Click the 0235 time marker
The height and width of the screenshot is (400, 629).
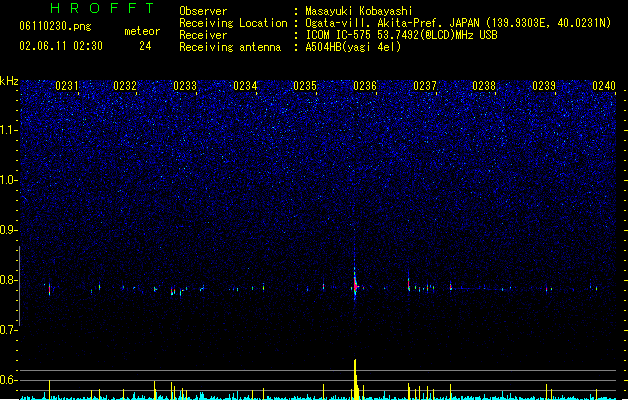click(305, 86)
